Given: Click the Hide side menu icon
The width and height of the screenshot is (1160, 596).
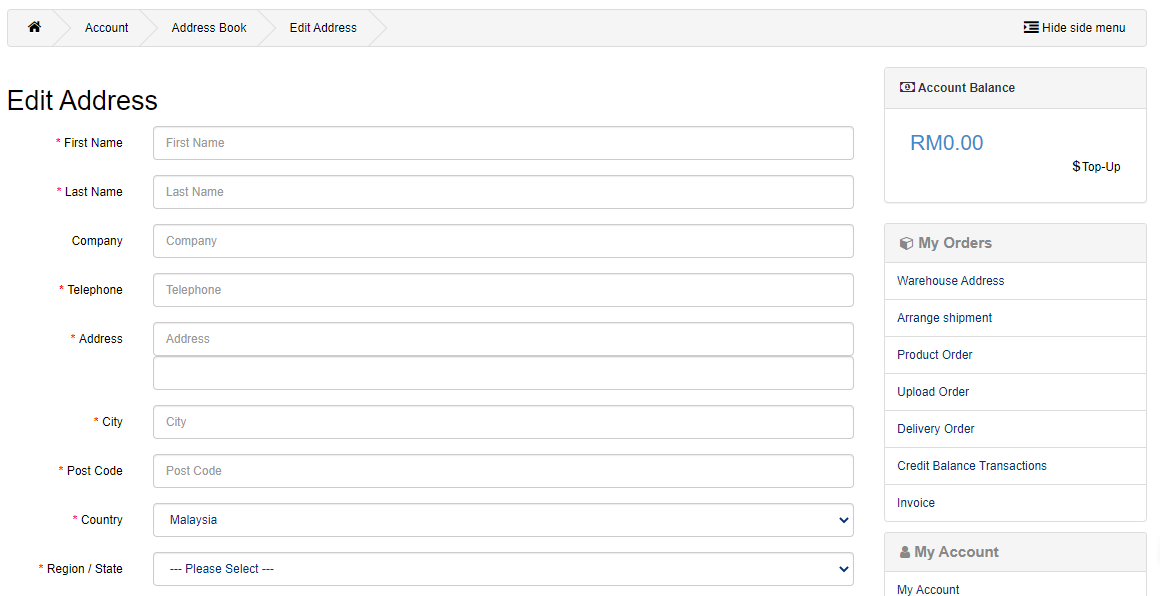Looking at the screenshot, I should (x=1031, y=28).
